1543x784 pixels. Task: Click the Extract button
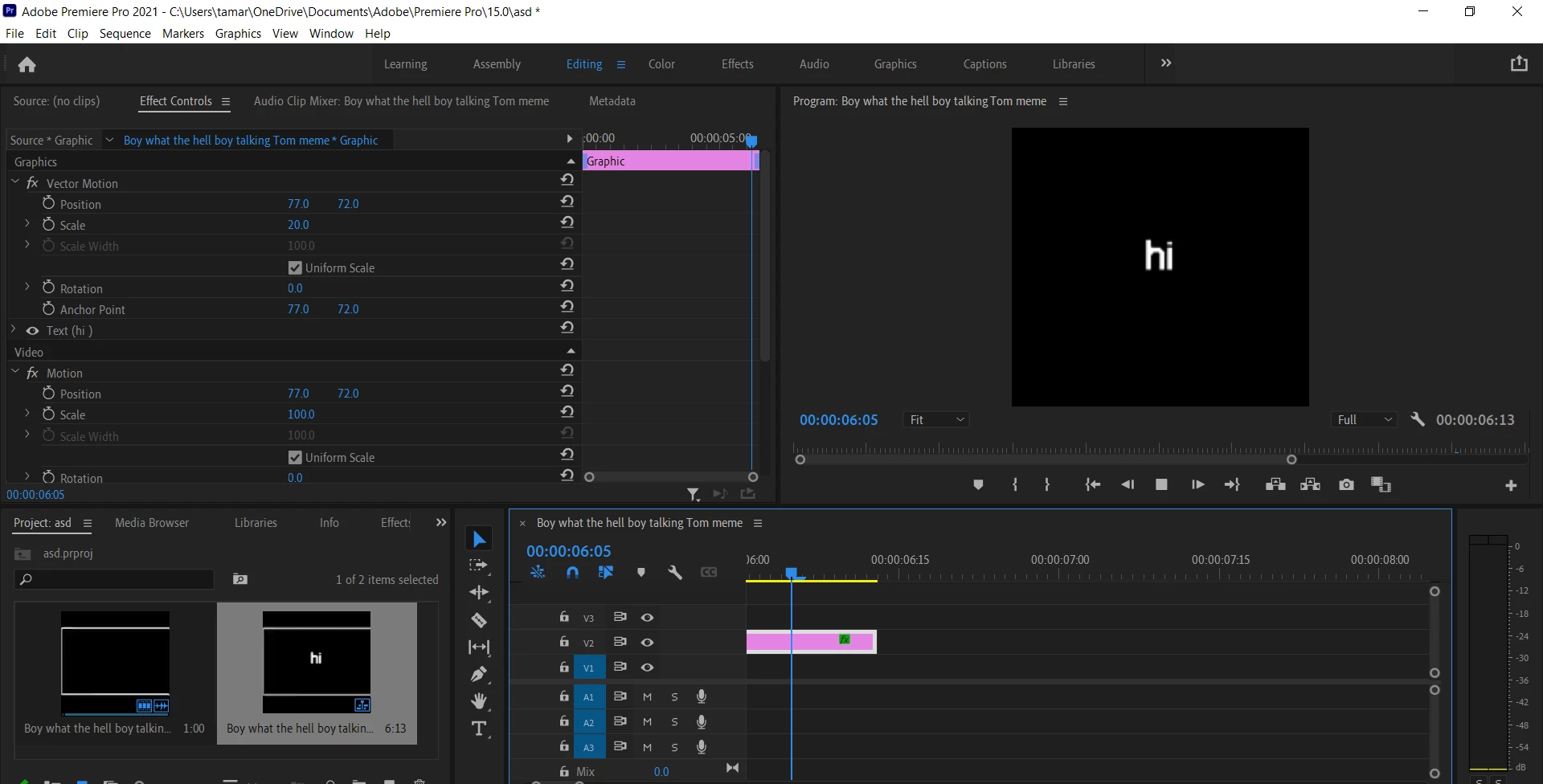(1310, 484)
